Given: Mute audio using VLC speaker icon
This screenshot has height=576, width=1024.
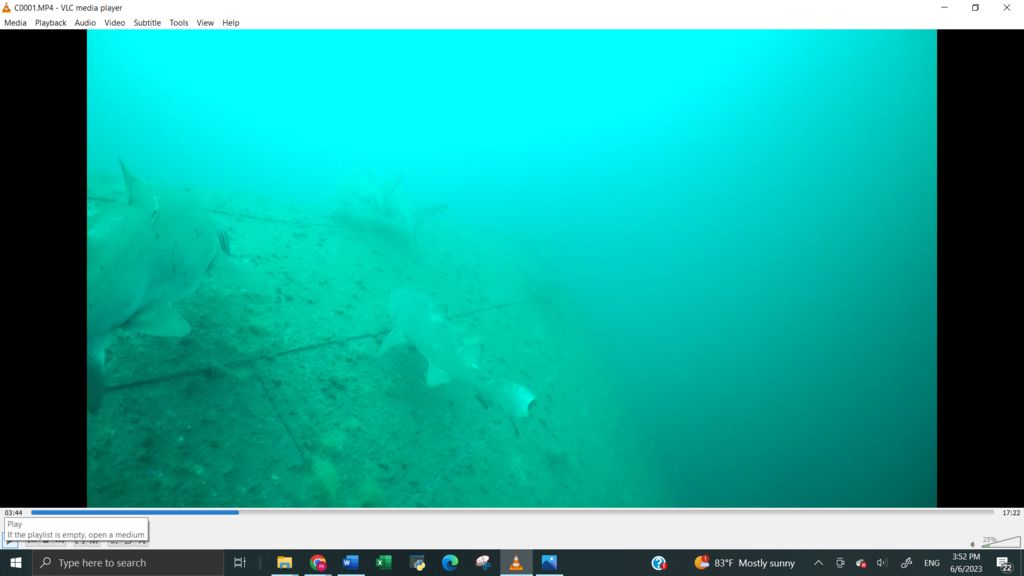Looking at the screenshot, I should [x=973, y=544].
